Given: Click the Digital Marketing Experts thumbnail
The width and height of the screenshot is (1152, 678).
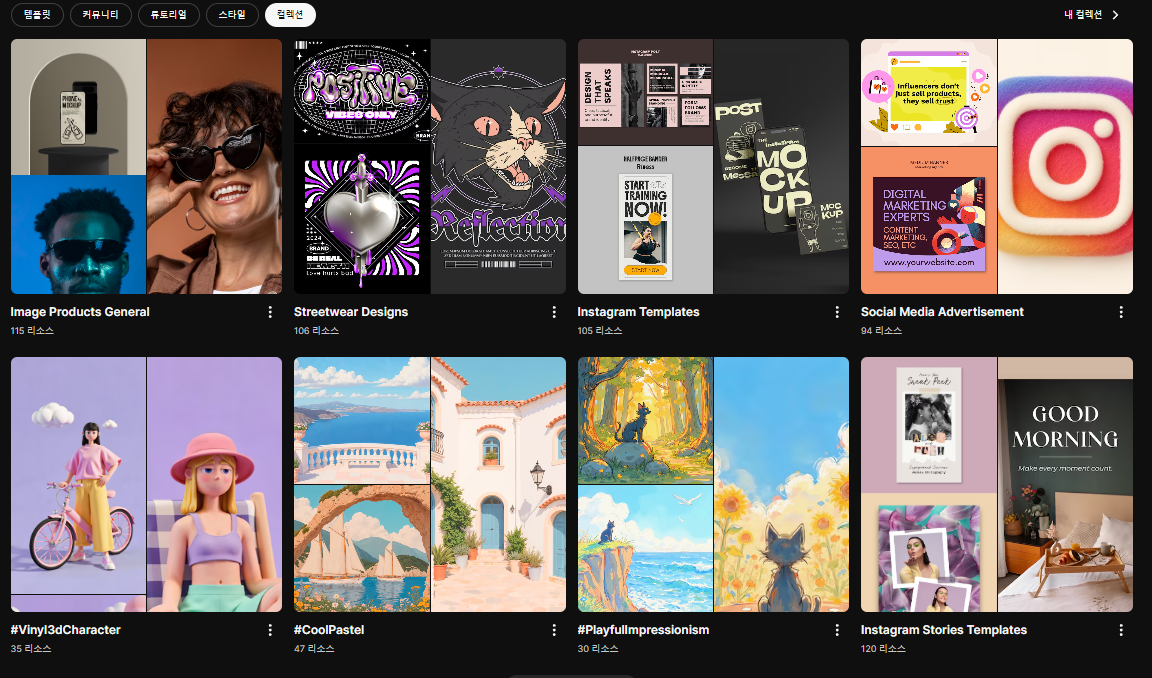Looking at the screenshot, I should click(x=929, y=221).
